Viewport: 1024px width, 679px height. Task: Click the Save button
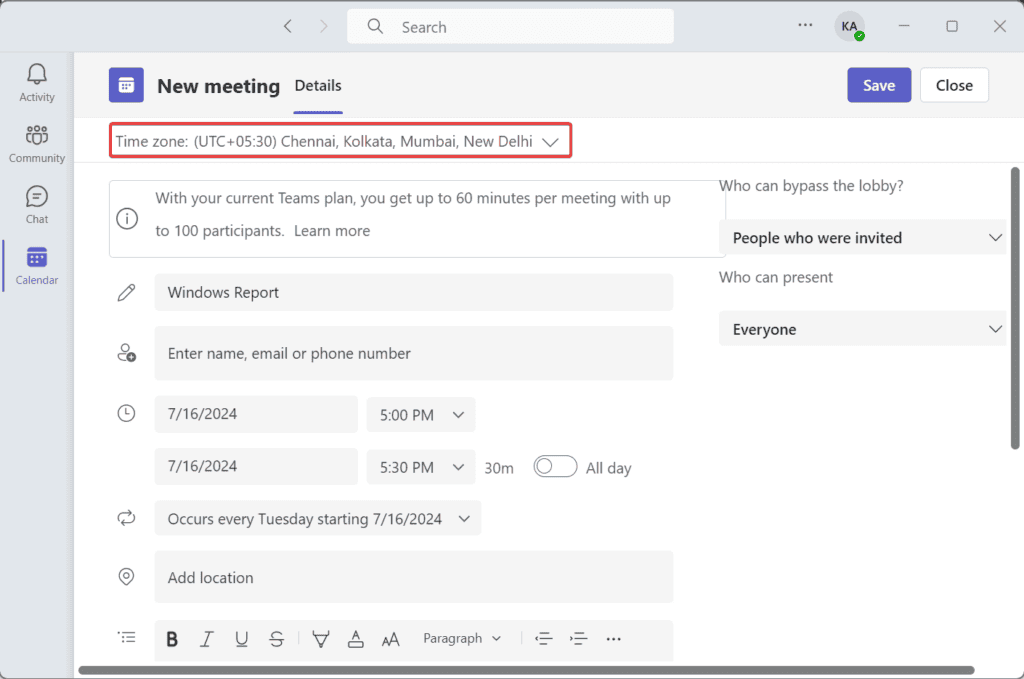click(x=879, y=85)
